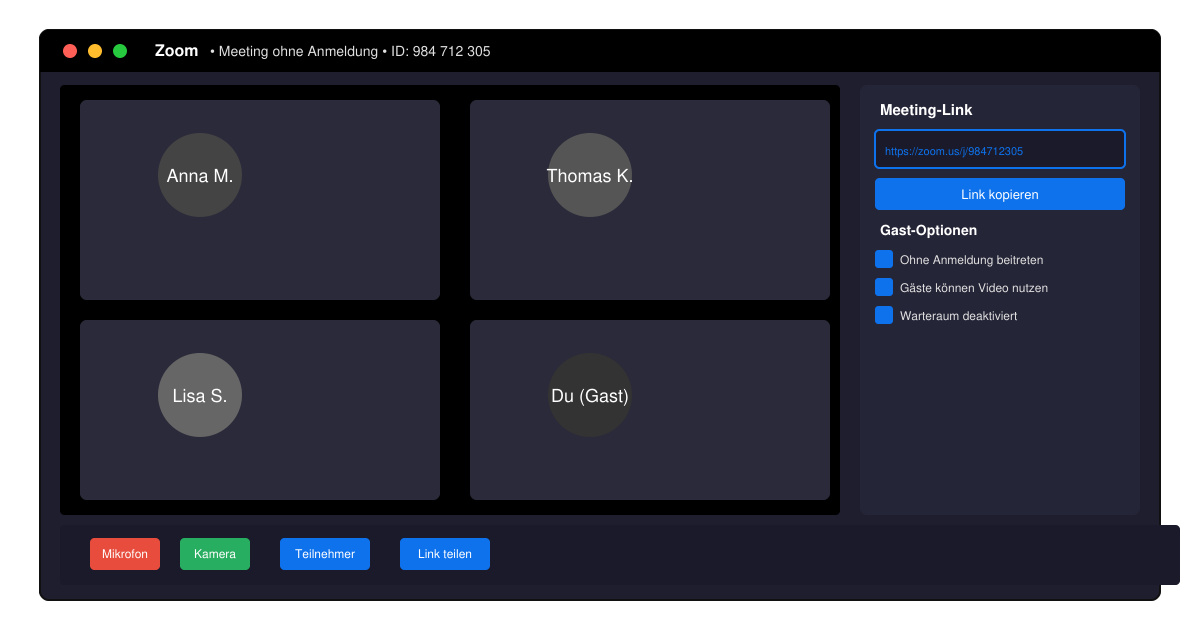Close the window with red button

coord(70,51)
